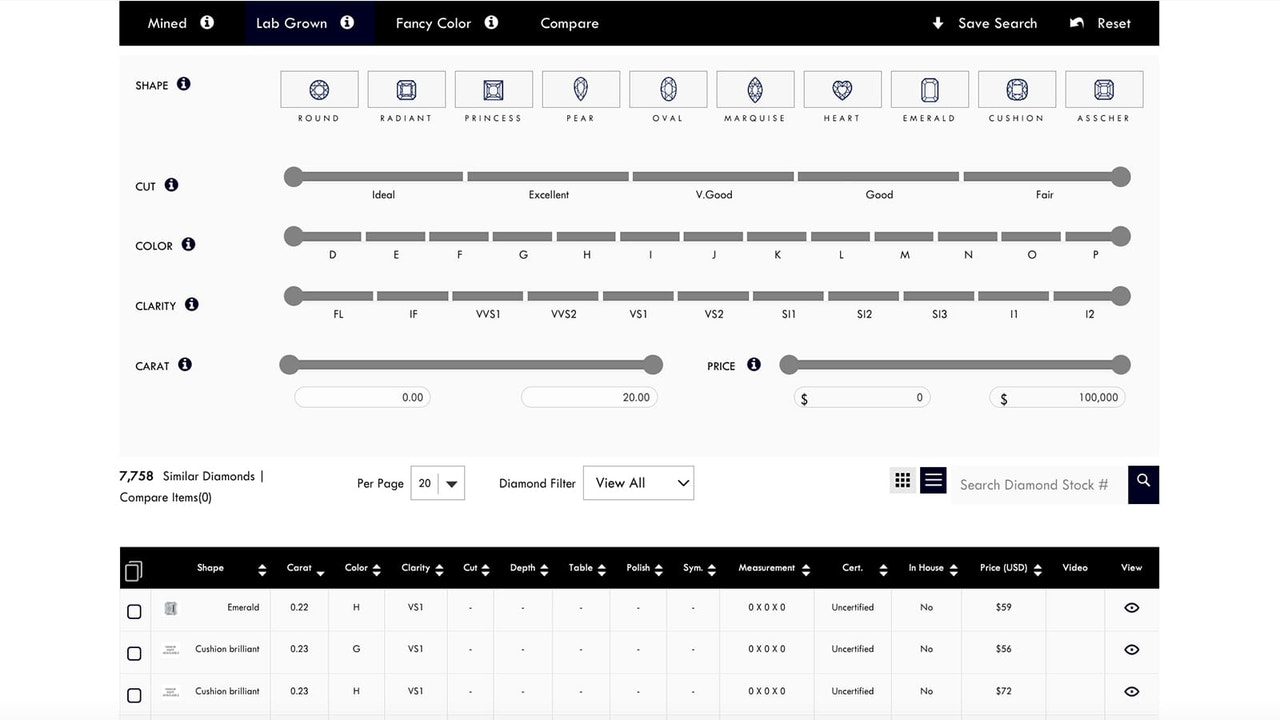
Task: Select the Round diamond shape icon
Action: point(319,90)
